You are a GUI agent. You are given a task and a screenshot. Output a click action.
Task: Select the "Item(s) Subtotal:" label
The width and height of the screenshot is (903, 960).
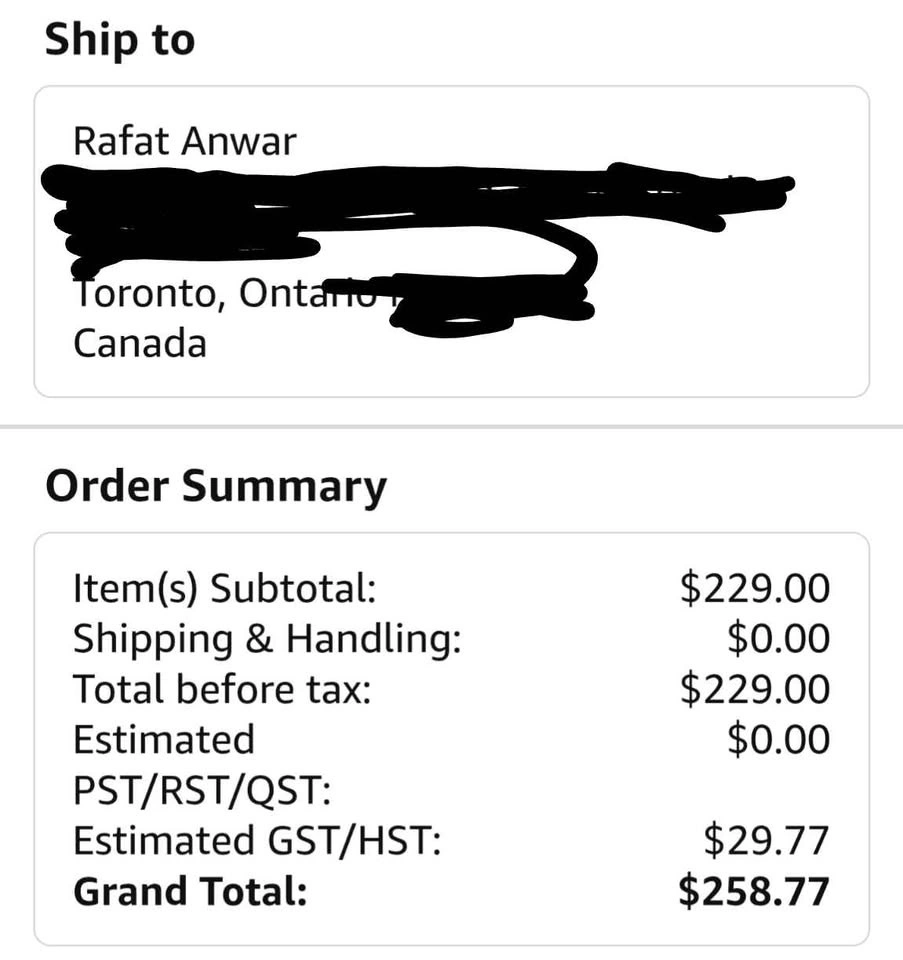pos(224,588)
